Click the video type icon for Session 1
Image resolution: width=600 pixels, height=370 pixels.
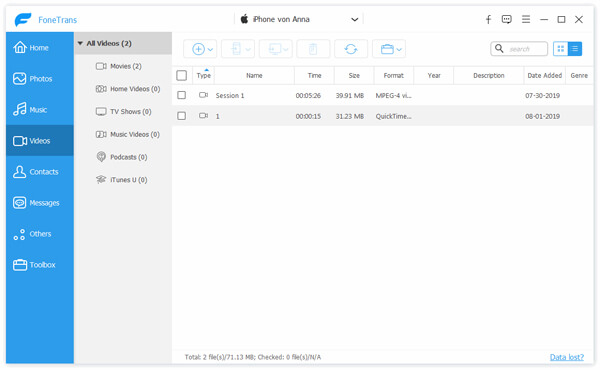[203, 95]
